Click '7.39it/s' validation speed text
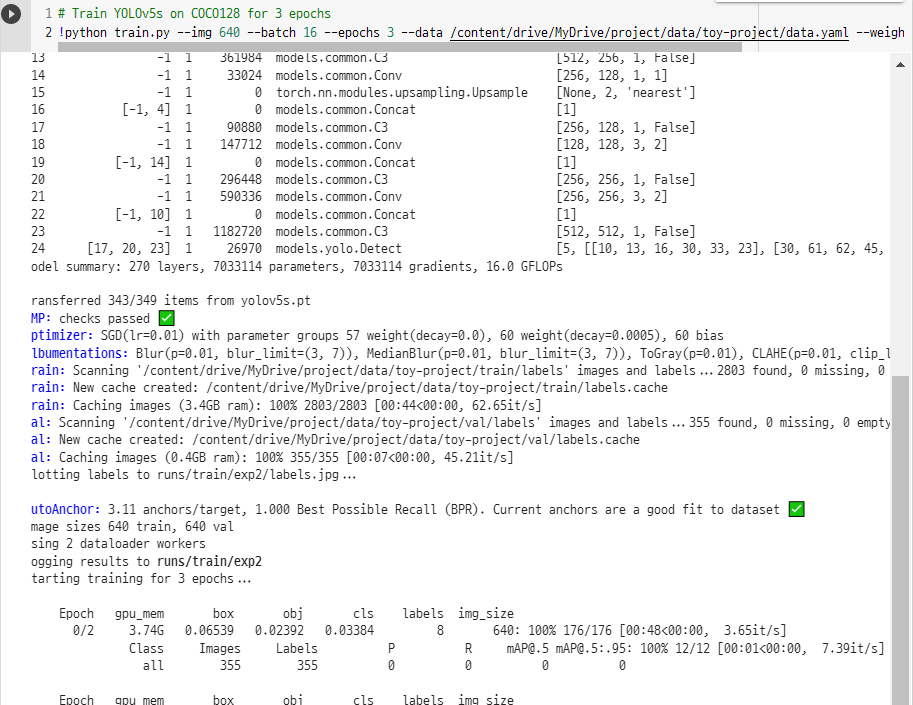The height and width of the screenshot is (705, 913). (850, 649)
